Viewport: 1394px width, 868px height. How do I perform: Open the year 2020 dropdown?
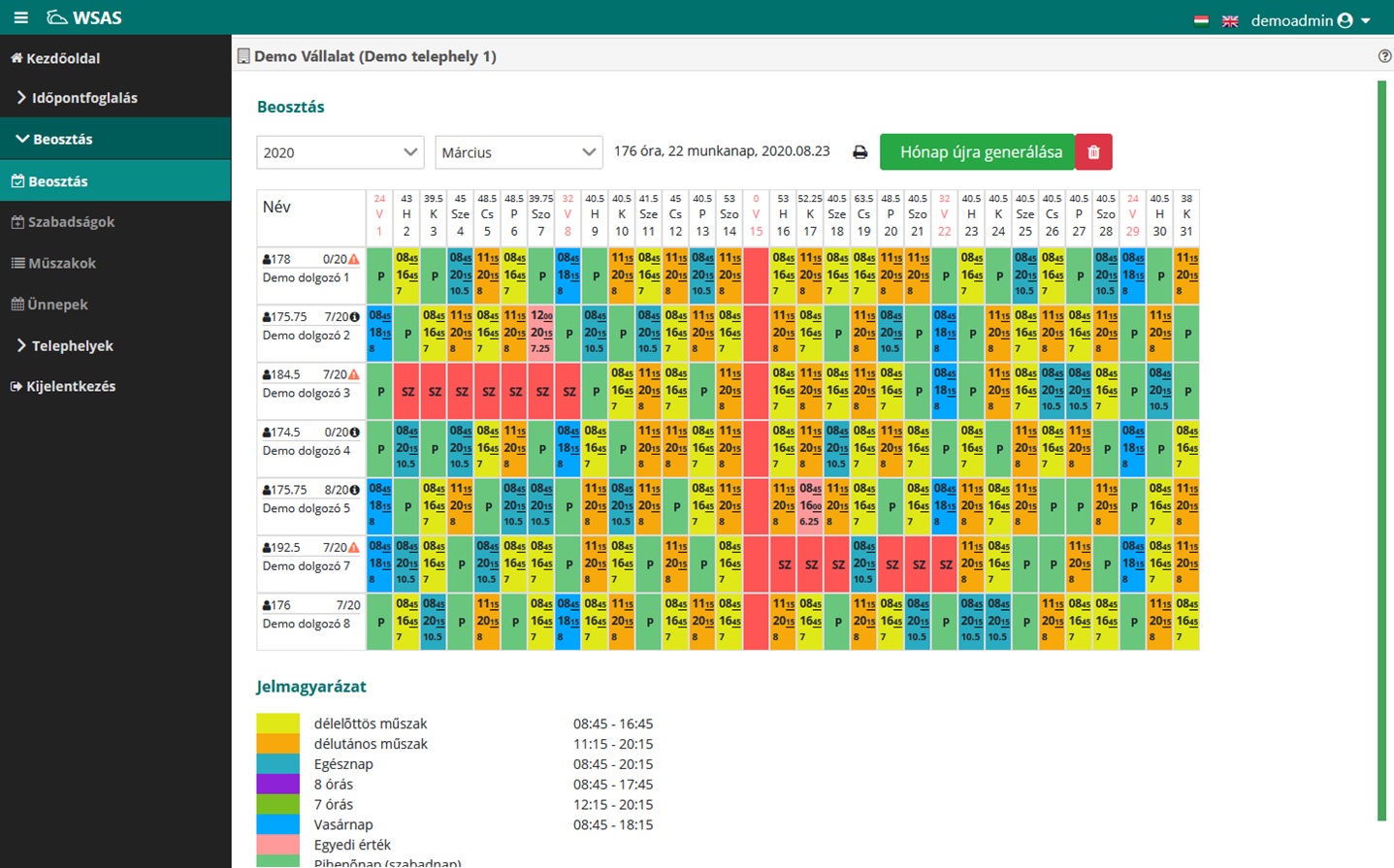pyautogui.click(x=340, y=152)
